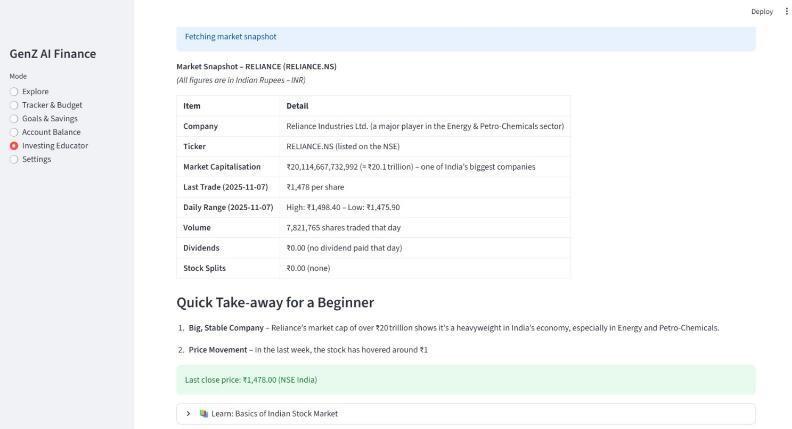Screen dimensions: 792x429
Task: Click the 'Mode' label in sidebar
Action: pyautogui.click(x=18, y=76)
